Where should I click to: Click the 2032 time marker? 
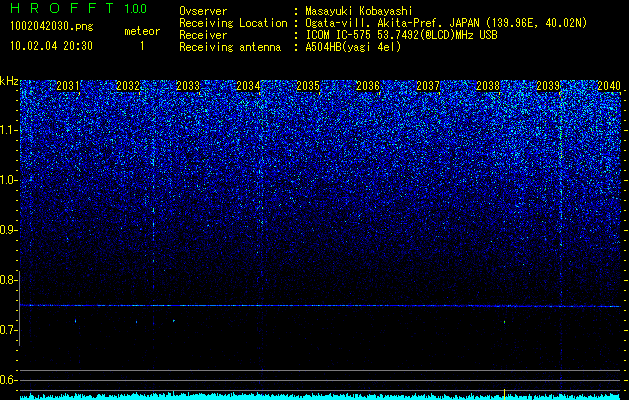[128, 86]
